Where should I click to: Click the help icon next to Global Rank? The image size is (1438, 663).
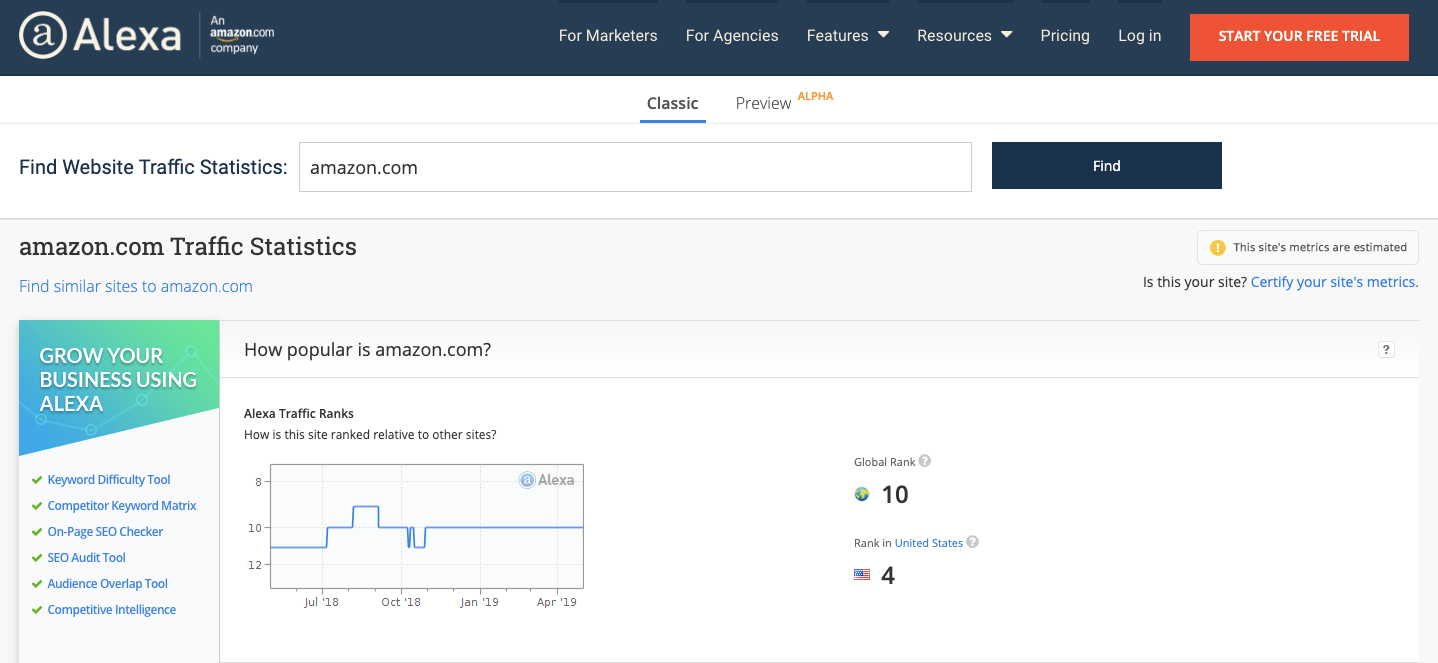click(x=925, y=461)
